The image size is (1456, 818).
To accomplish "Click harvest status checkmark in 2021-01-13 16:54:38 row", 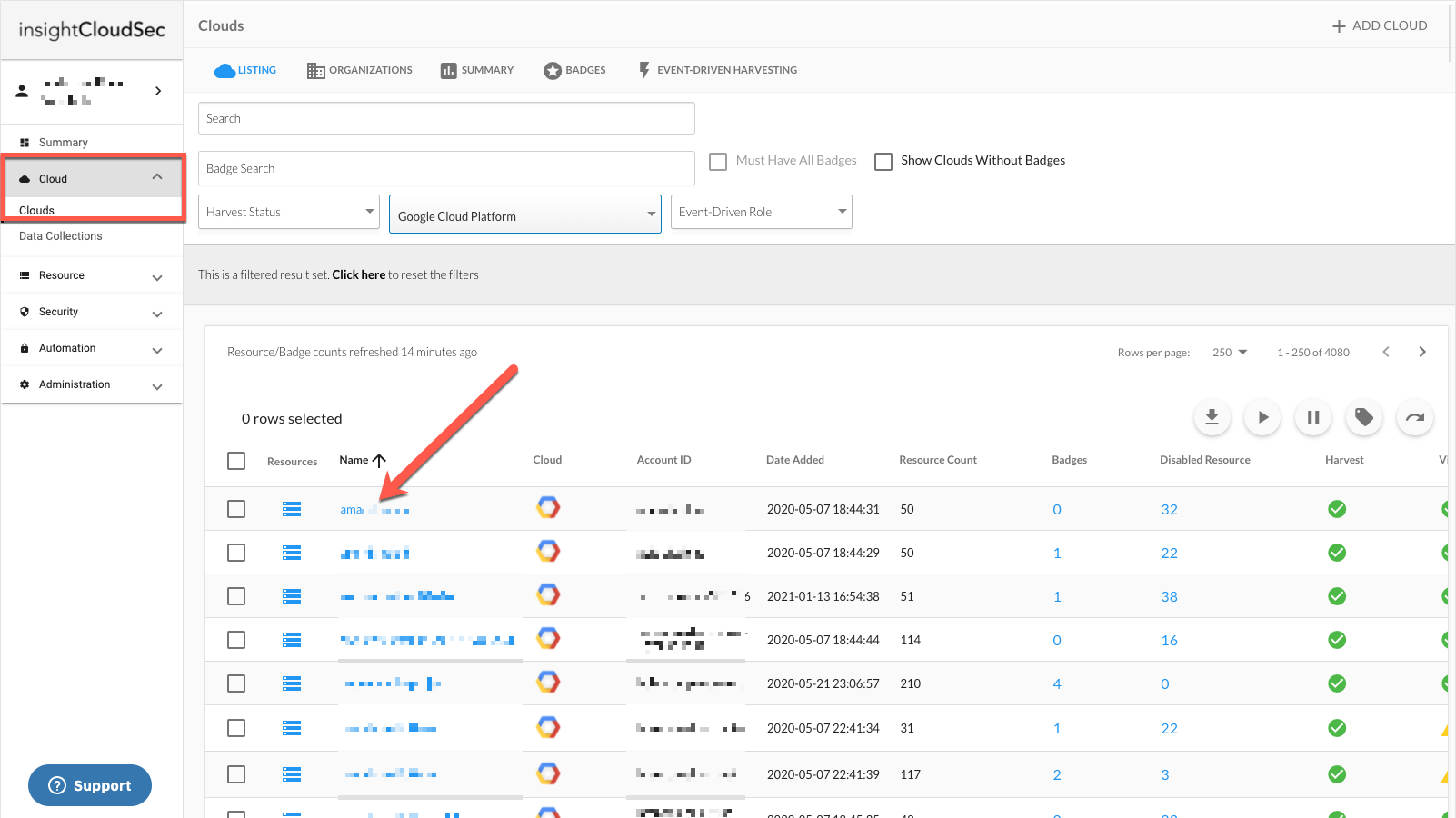I will point(1337,596).
